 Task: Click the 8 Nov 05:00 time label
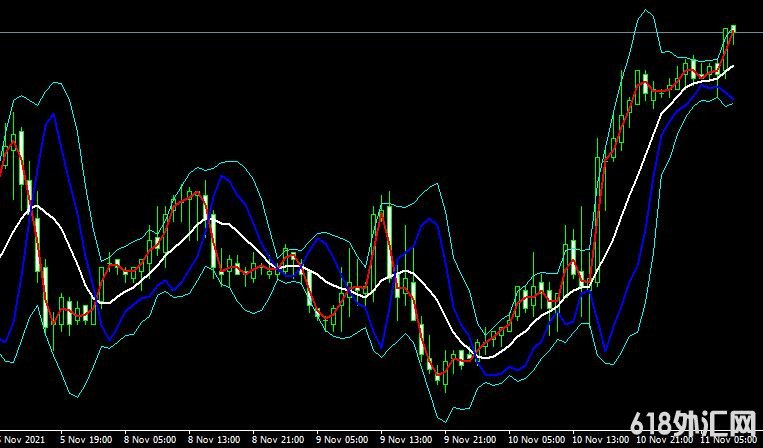[x=150, y=439]
